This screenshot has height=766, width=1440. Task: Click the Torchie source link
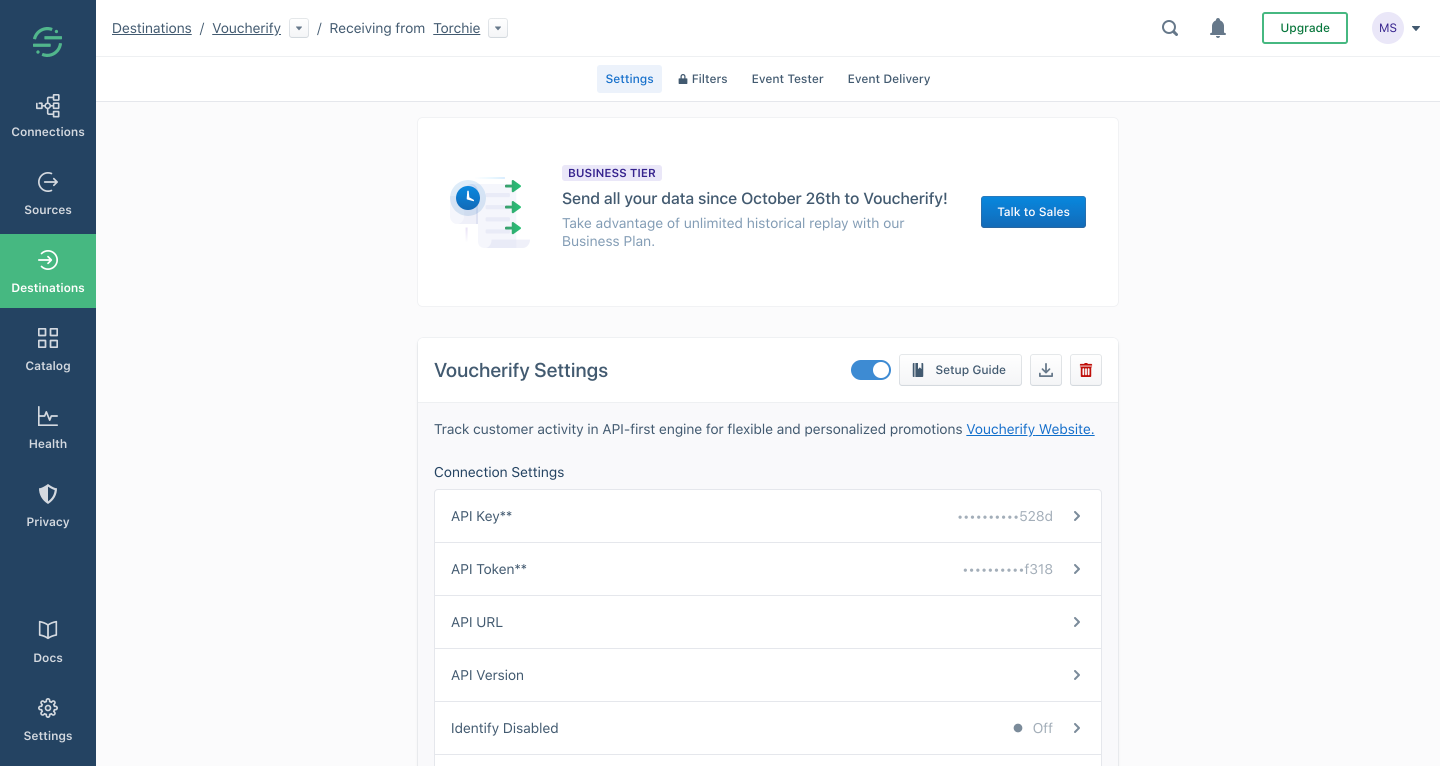(457, 28)
